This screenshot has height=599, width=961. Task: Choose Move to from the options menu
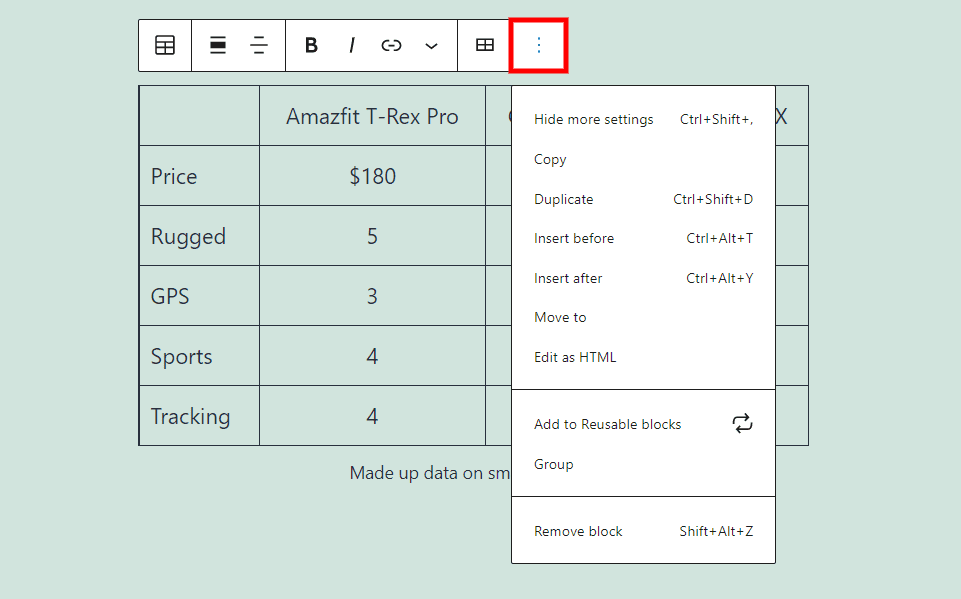pos(559,317)
